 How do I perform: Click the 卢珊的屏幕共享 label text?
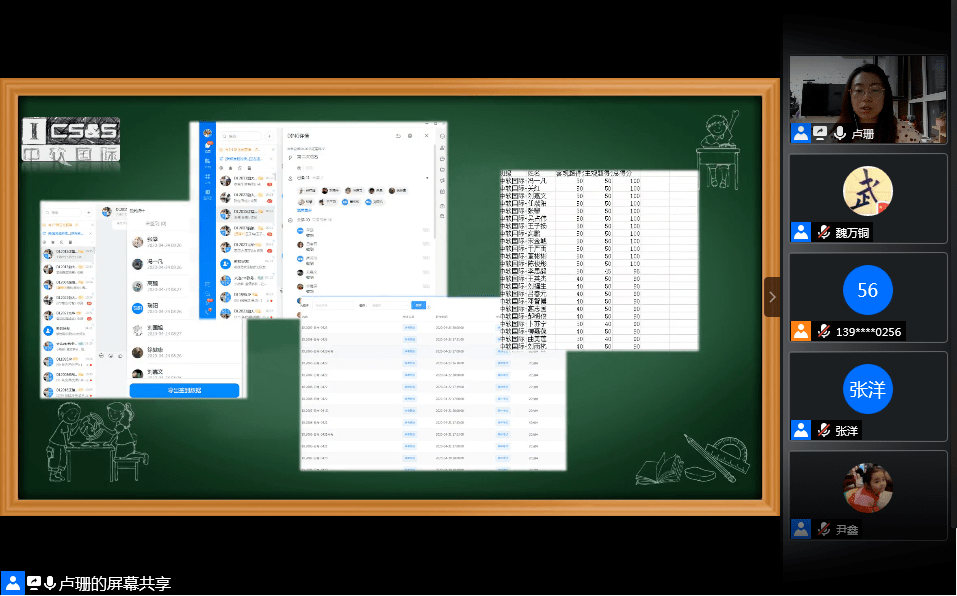click(x=115, y=583)
